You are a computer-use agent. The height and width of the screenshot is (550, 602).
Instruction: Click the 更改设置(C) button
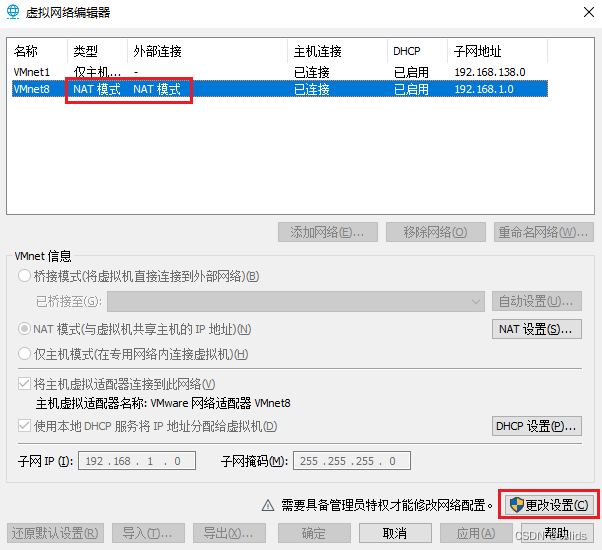(x=549, y=505)
